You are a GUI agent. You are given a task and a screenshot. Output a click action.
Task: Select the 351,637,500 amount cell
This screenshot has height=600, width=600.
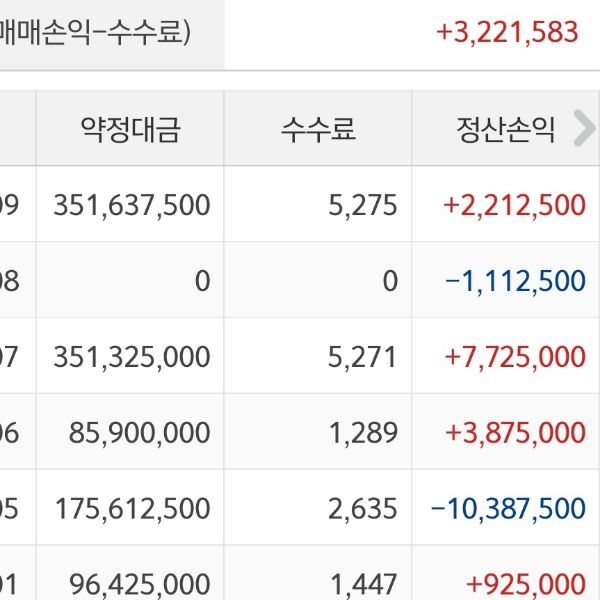point(132,205)
